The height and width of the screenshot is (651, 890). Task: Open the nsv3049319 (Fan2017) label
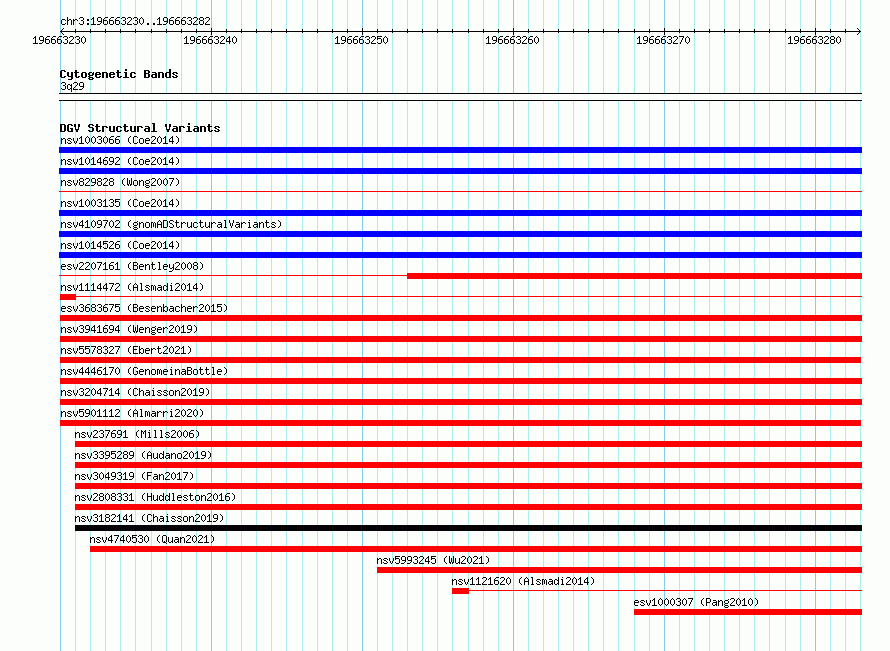[x=134, y=476]
